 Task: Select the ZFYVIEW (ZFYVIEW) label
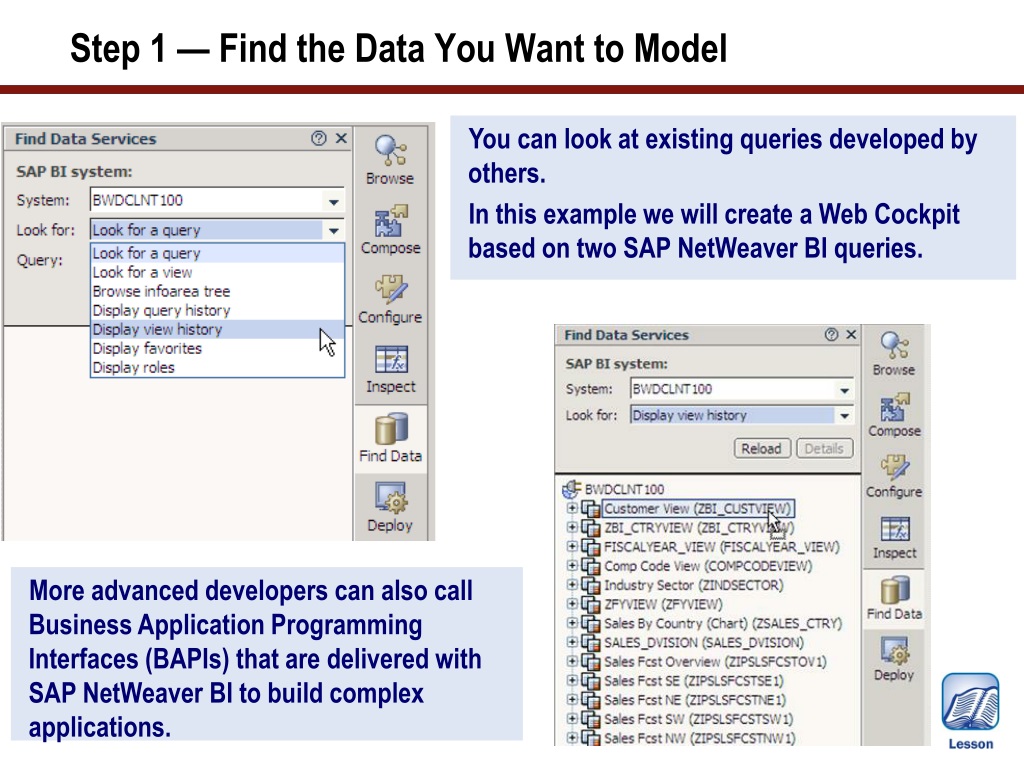[664, 604]
